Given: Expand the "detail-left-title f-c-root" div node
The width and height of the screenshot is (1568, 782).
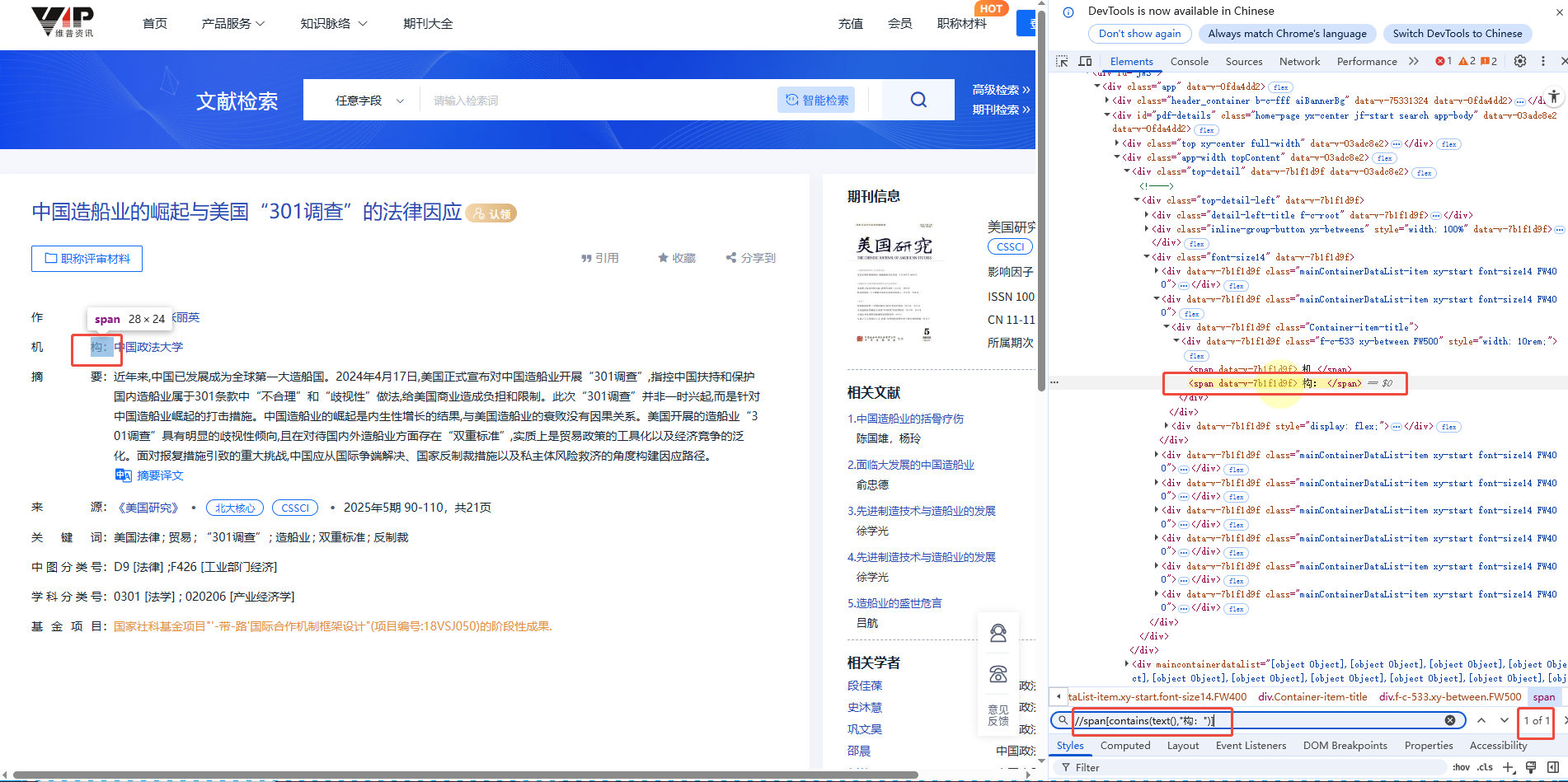Looking at the screenshot, I should [1147, 215].
